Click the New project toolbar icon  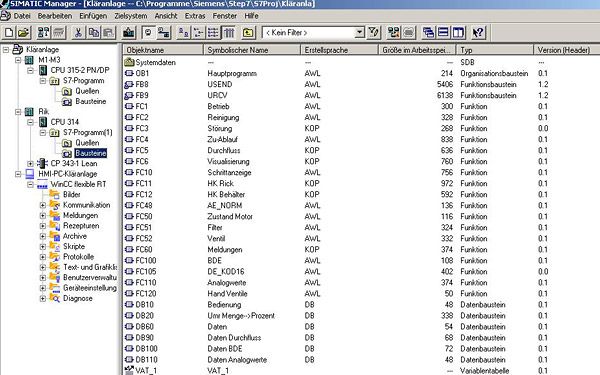pos(9,33)
